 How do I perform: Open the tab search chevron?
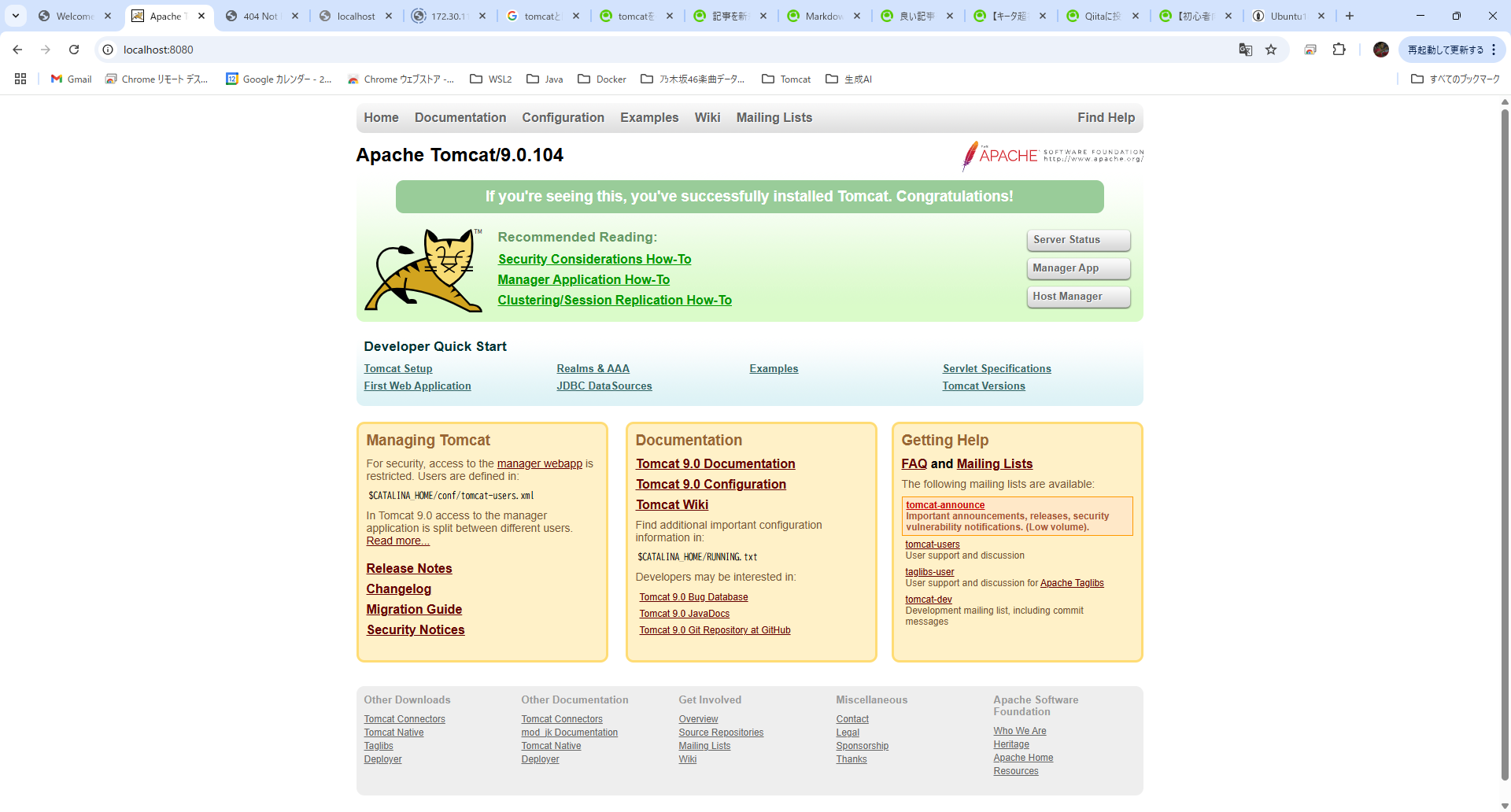click(15, 16)
